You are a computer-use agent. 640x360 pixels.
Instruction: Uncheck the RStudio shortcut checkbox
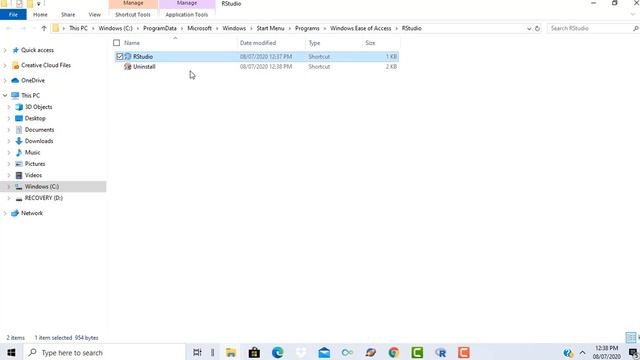pyautogui.click(x=120, y=56)
